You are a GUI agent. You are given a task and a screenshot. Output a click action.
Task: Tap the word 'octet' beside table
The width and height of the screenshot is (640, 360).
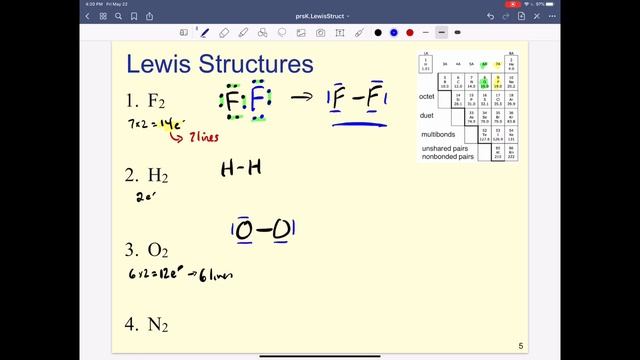point(427,97)
